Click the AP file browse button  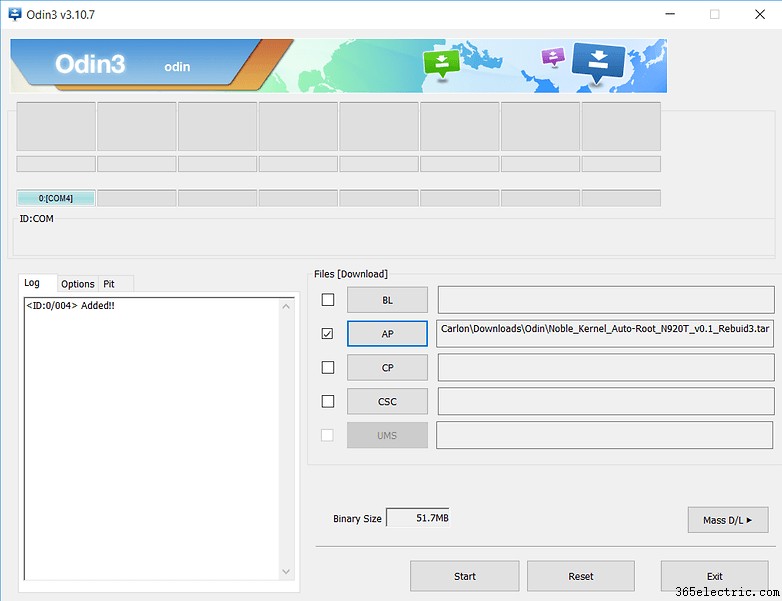(388, 334)
